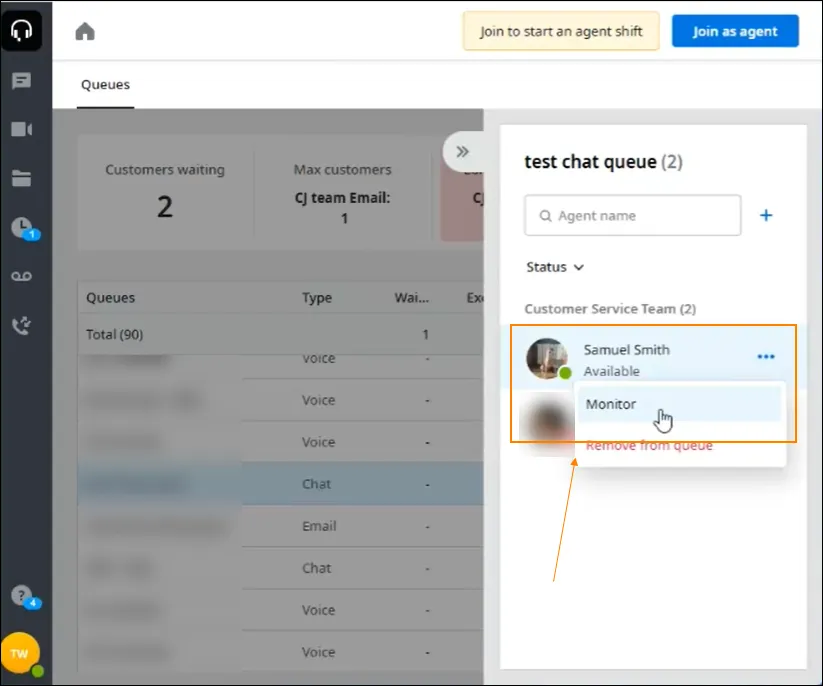Click the Queues column header
Viewport: 823px width, 686px height.
[111, 298]
